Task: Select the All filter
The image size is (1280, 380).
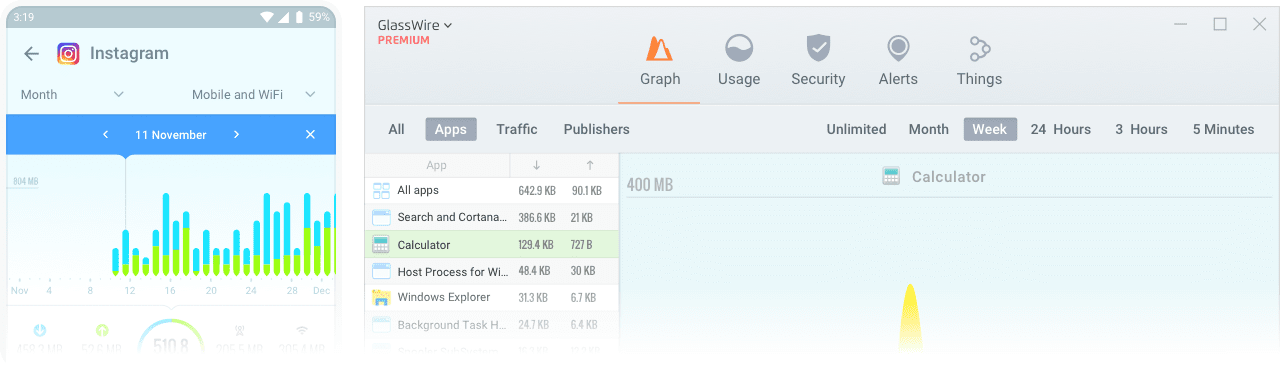Action: (396, 129)
